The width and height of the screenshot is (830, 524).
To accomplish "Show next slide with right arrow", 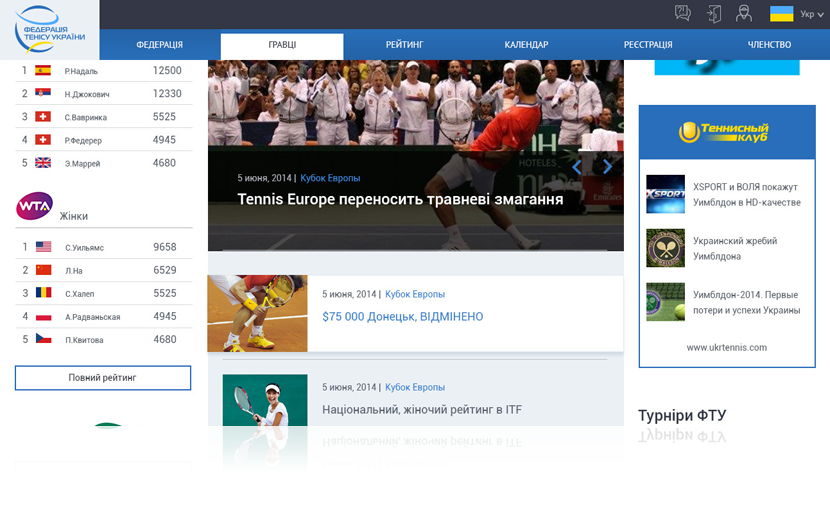I will (607, 167).
